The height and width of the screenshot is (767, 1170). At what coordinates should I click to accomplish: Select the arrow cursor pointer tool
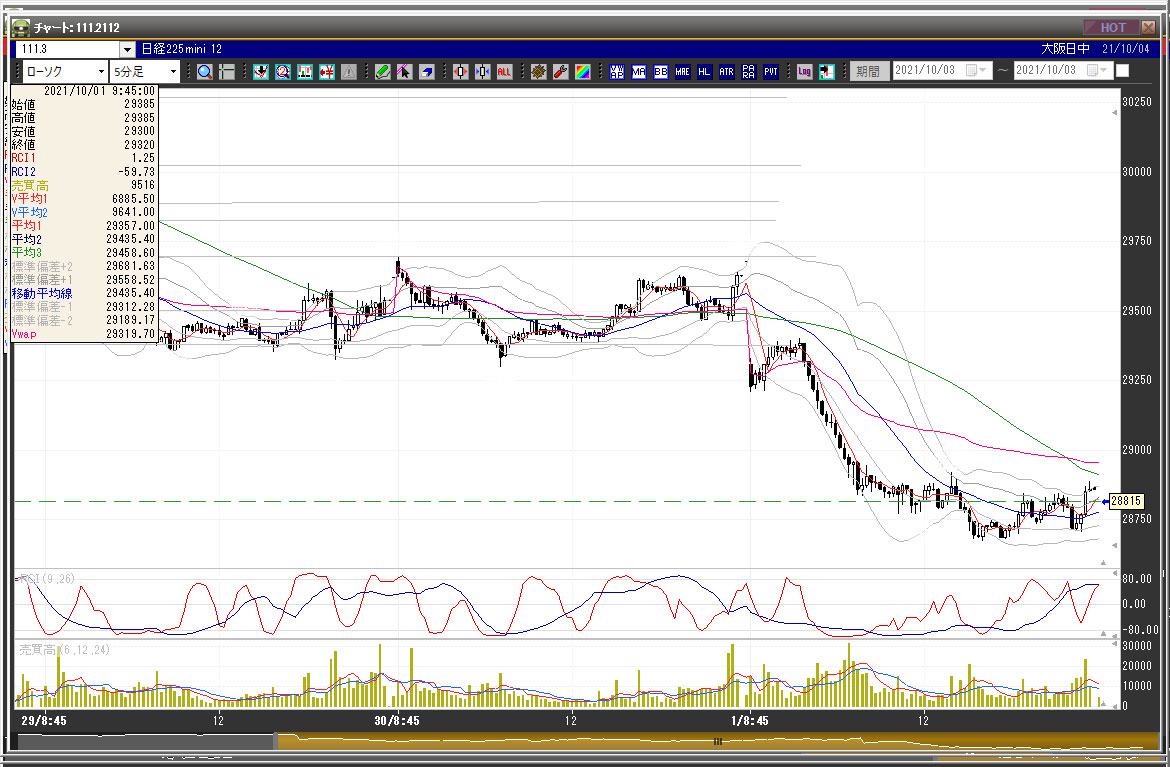point(404,72)
